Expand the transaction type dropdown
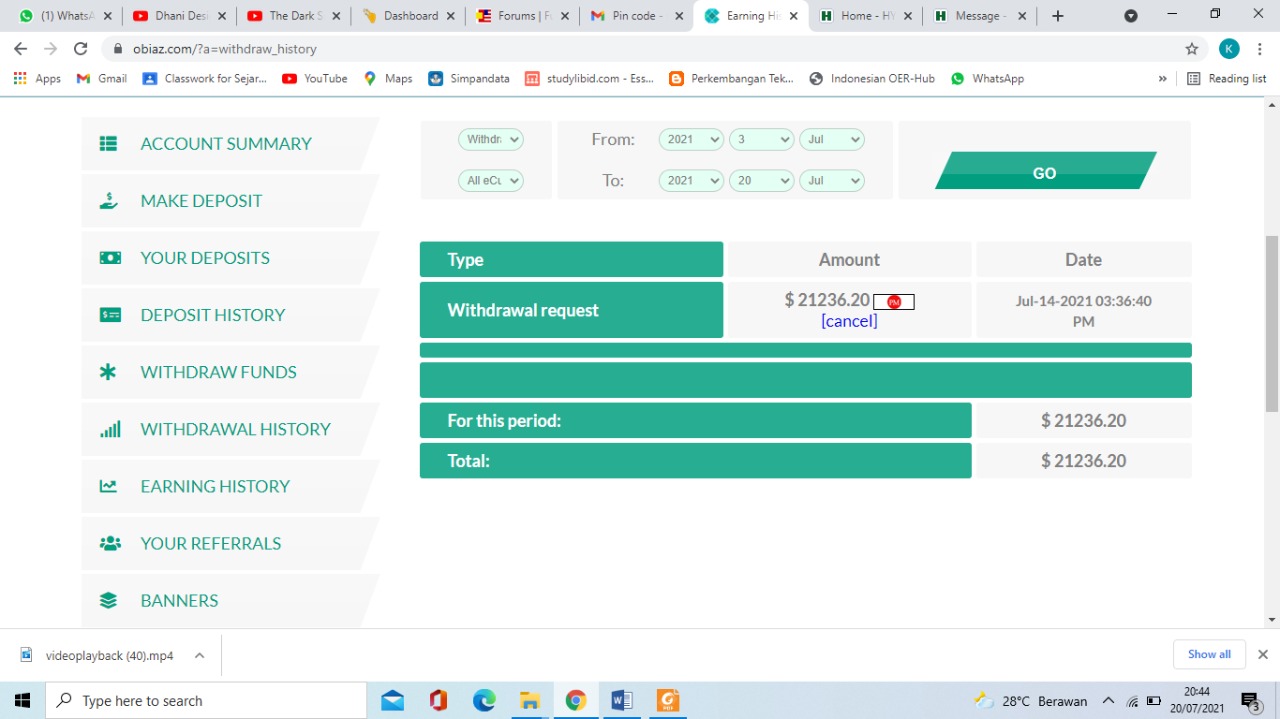Image resolution: width=1280 pixels, height=719 pixels. (490, 140)
